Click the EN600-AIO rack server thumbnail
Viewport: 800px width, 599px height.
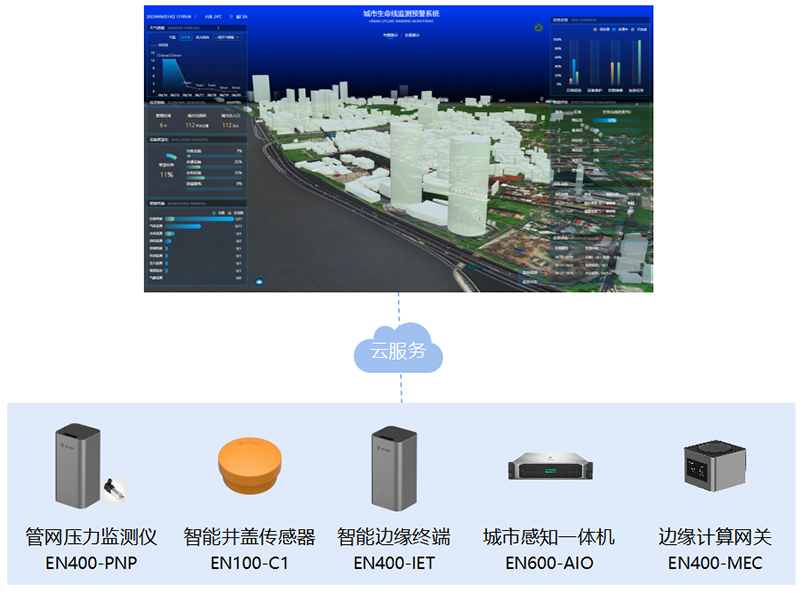550,466
